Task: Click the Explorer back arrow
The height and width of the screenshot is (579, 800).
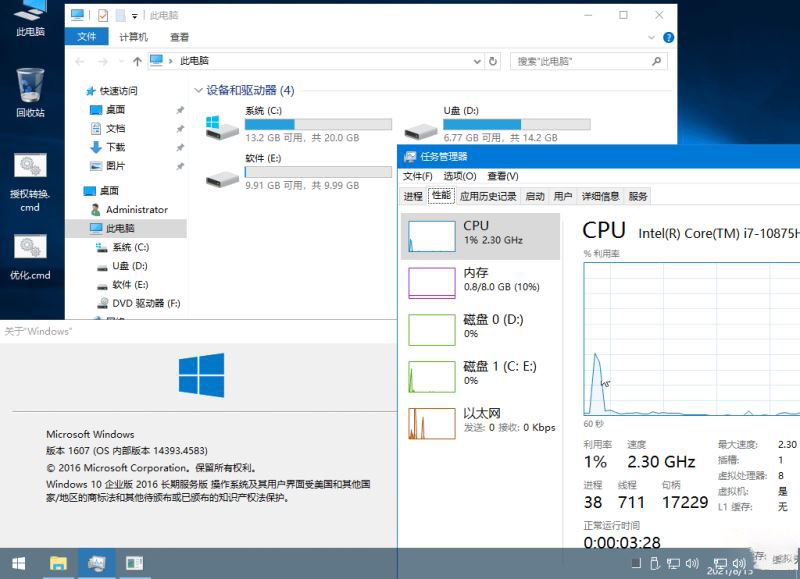Action: (x=80, y=61)
